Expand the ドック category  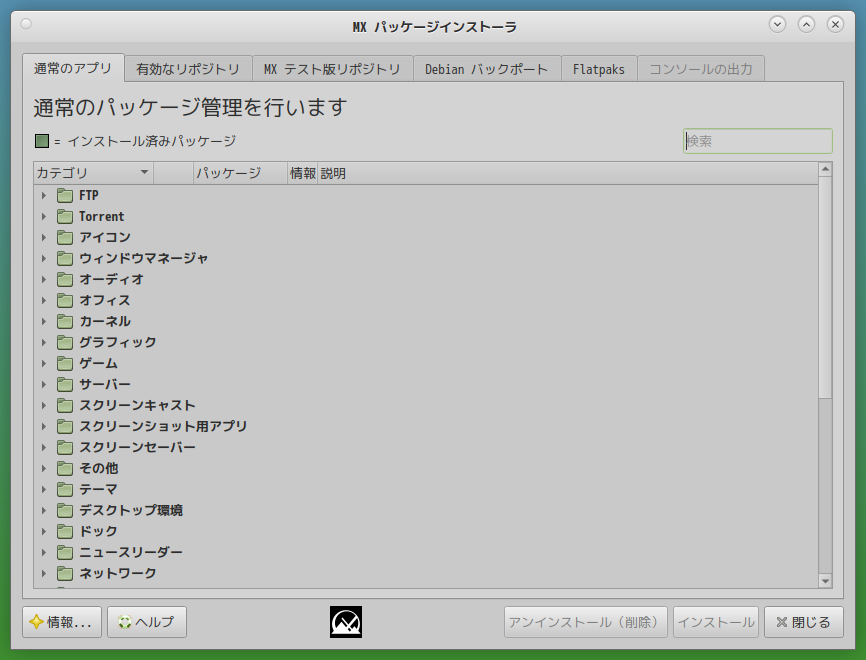click(x=44, y=531)
